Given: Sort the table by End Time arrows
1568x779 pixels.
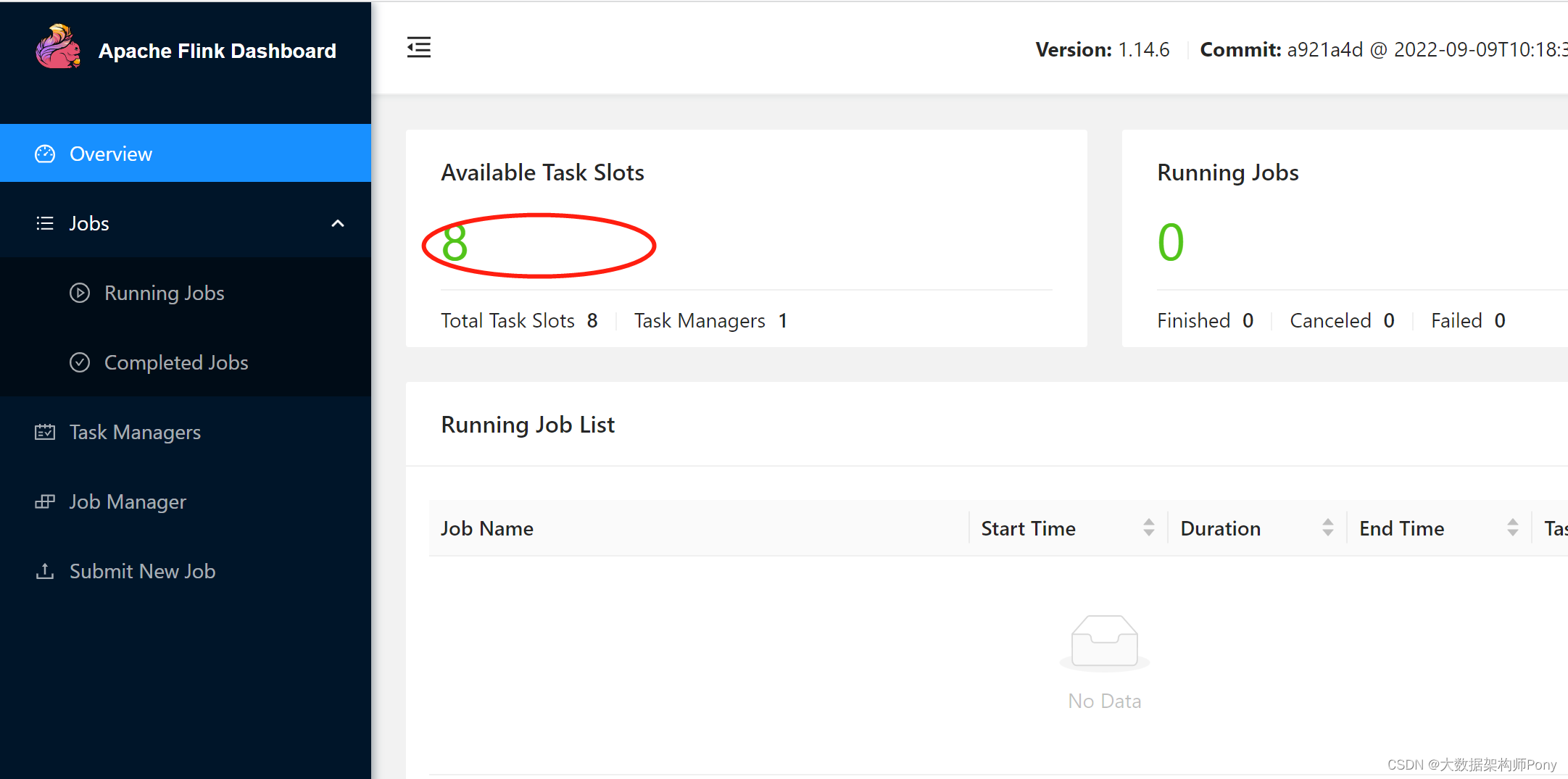Looking at the screenshot, I should pyautogui.click(x=1513, y=528).
